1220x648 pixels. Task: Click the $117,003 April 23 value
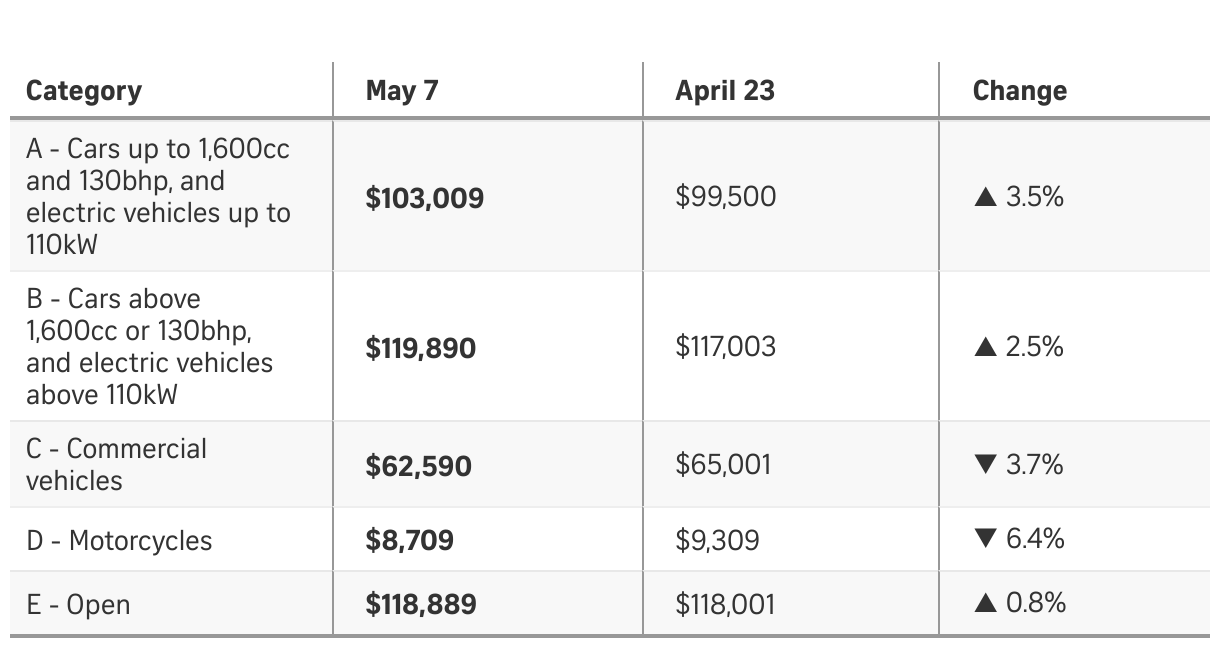coord(725,347)
